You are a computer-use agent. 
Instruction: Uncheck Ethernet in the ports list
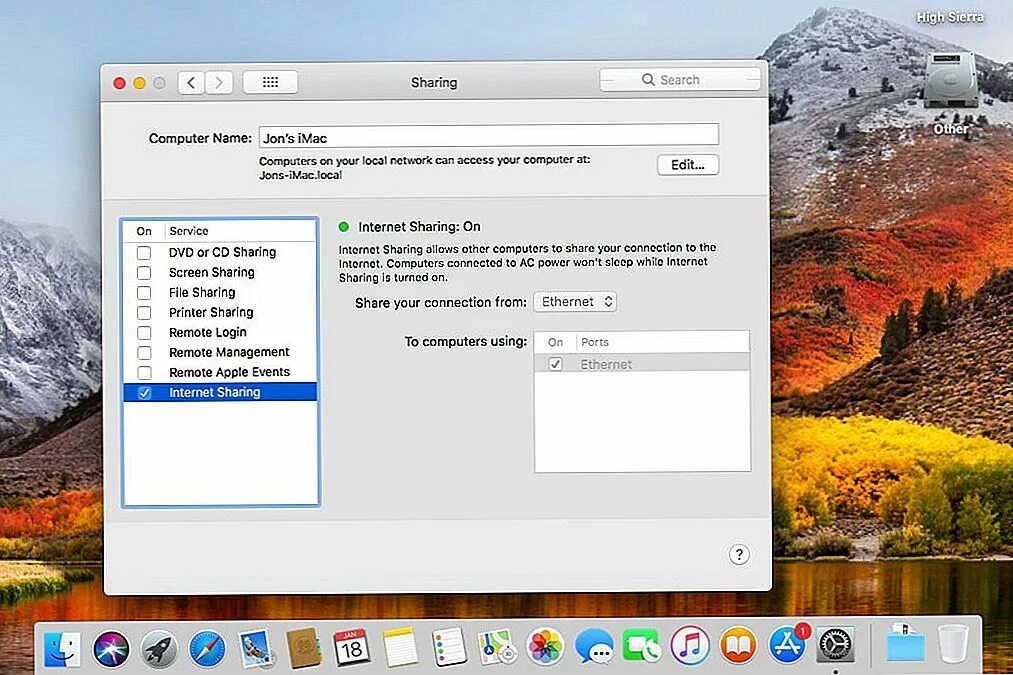555,364
